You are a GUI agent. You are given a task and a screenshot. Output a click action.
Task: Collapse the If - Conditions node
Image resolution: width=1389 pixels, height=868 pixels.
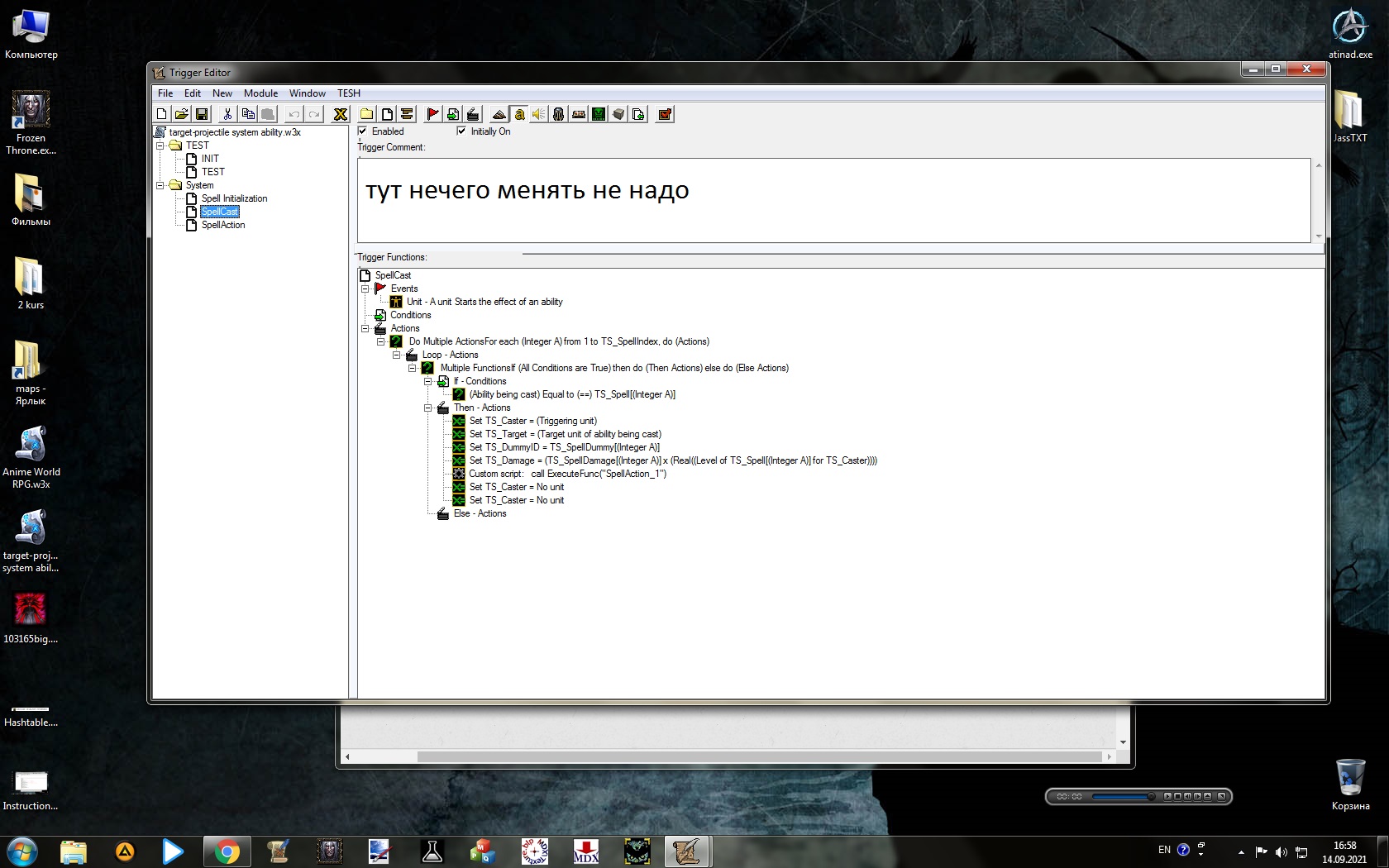coord(427,381)
